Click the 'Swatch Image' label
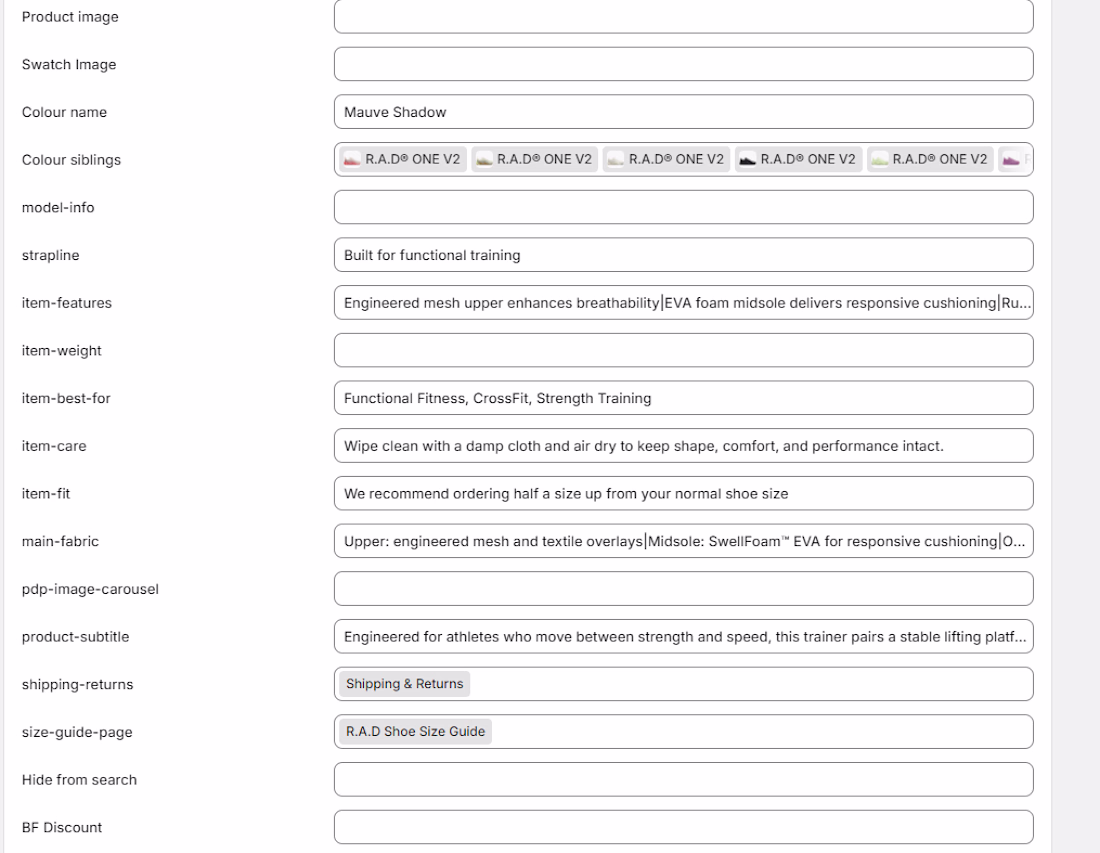1100x853 pixels. coord(69,65)
